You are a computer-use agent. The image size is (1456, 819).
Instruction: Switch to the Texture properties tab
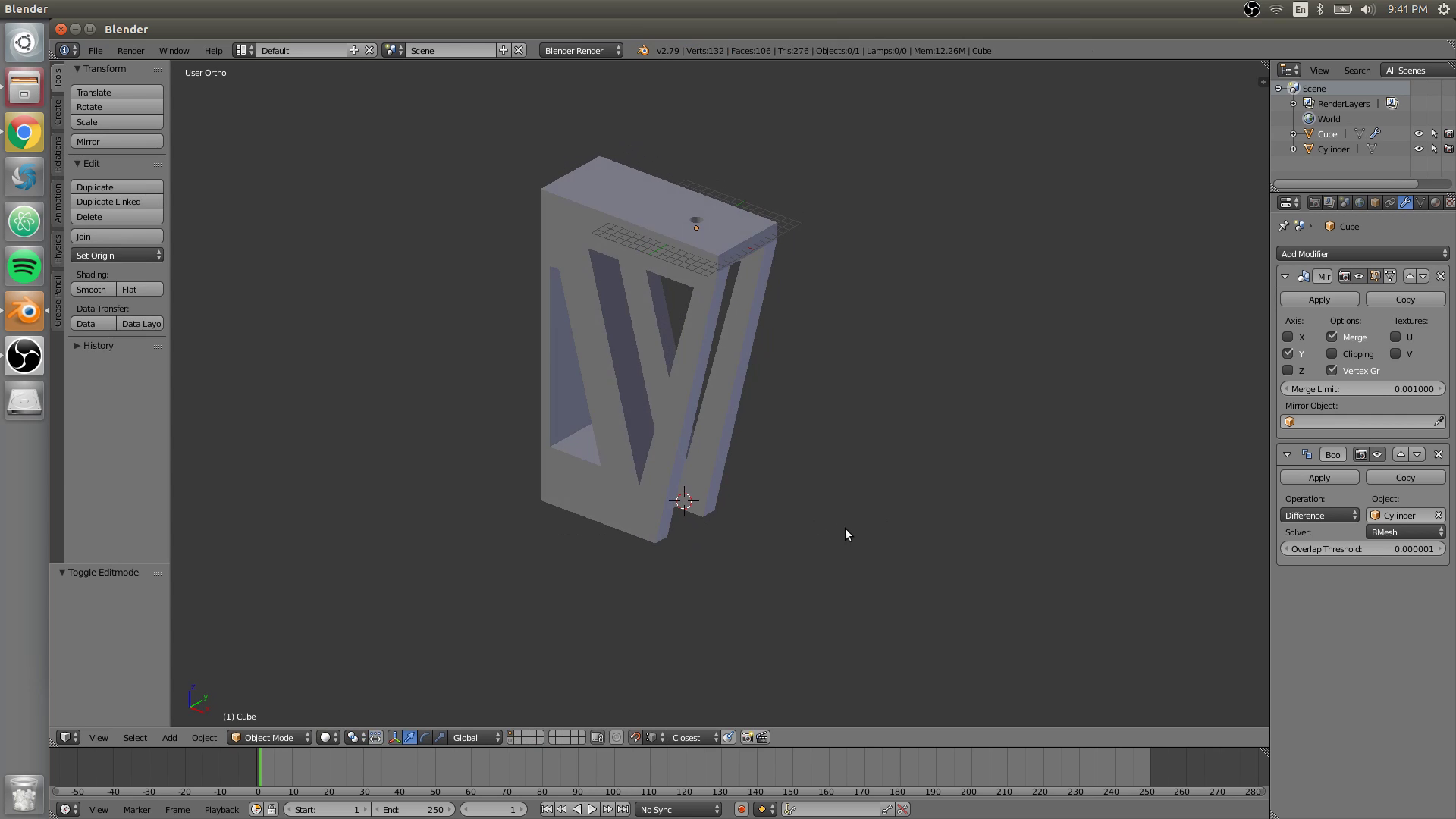pos(1449,202)
